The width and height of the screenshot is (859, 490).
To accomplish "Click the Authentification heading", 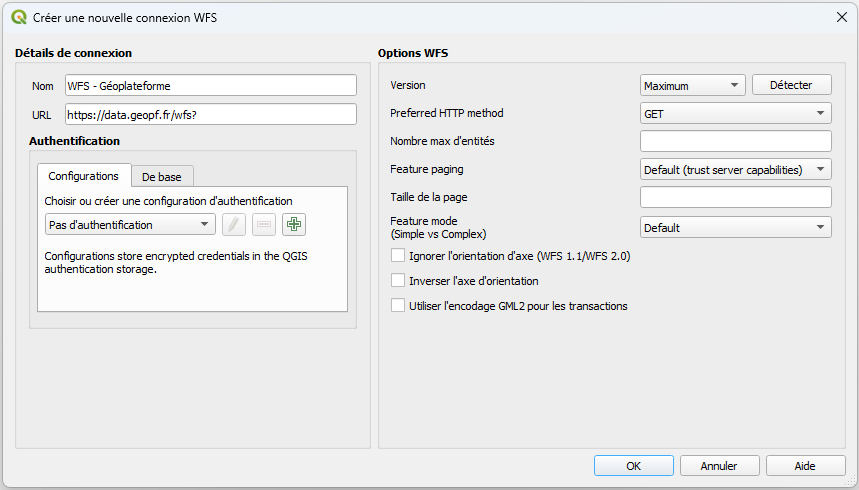I will 75,141.
